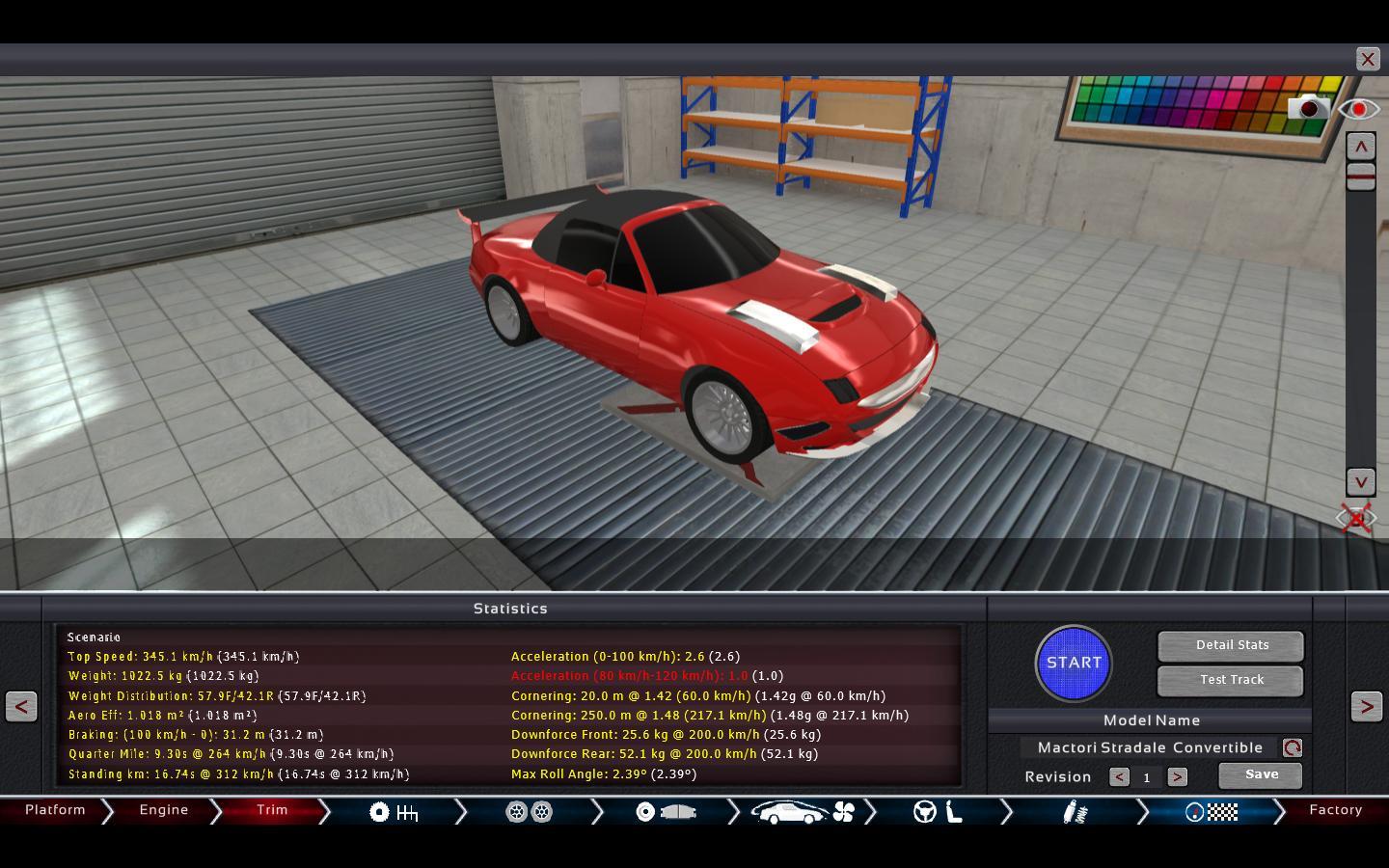Open the steering and seat interior tab
The image size is (1389, 868).
[x=939, y=812]
